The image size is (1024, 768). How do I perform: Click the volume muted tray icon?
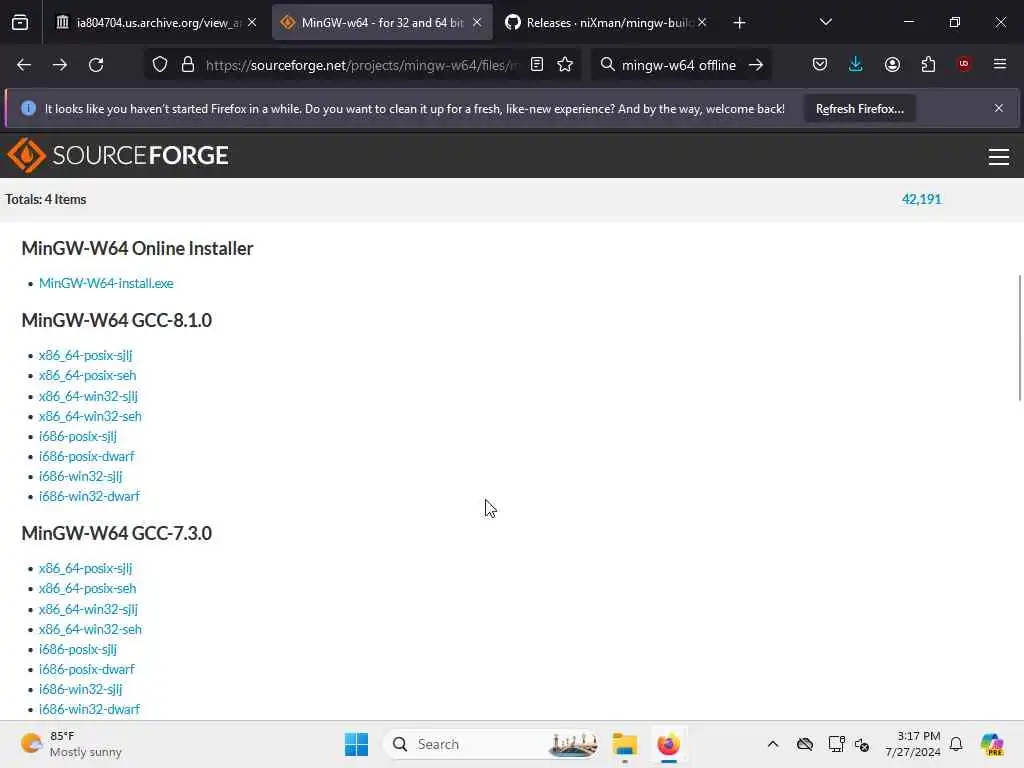pyautogui.click(x=862, y=744)
